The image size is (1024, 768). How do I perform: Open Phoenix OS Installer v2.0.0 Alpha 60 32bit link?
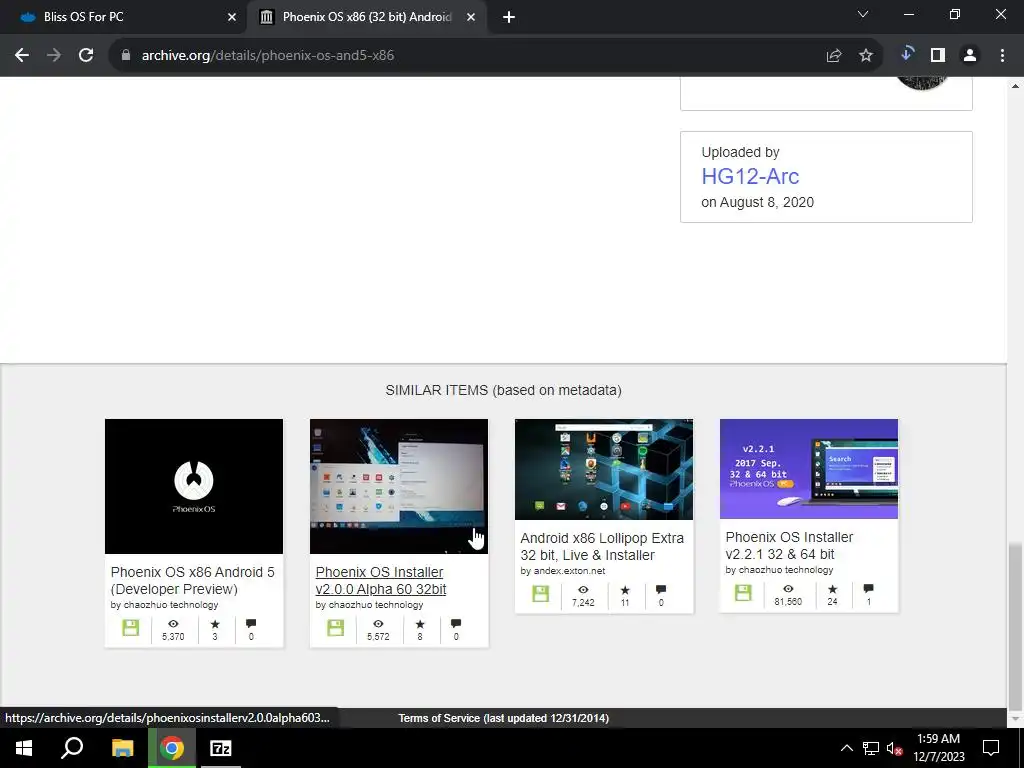tap(381, 581)
